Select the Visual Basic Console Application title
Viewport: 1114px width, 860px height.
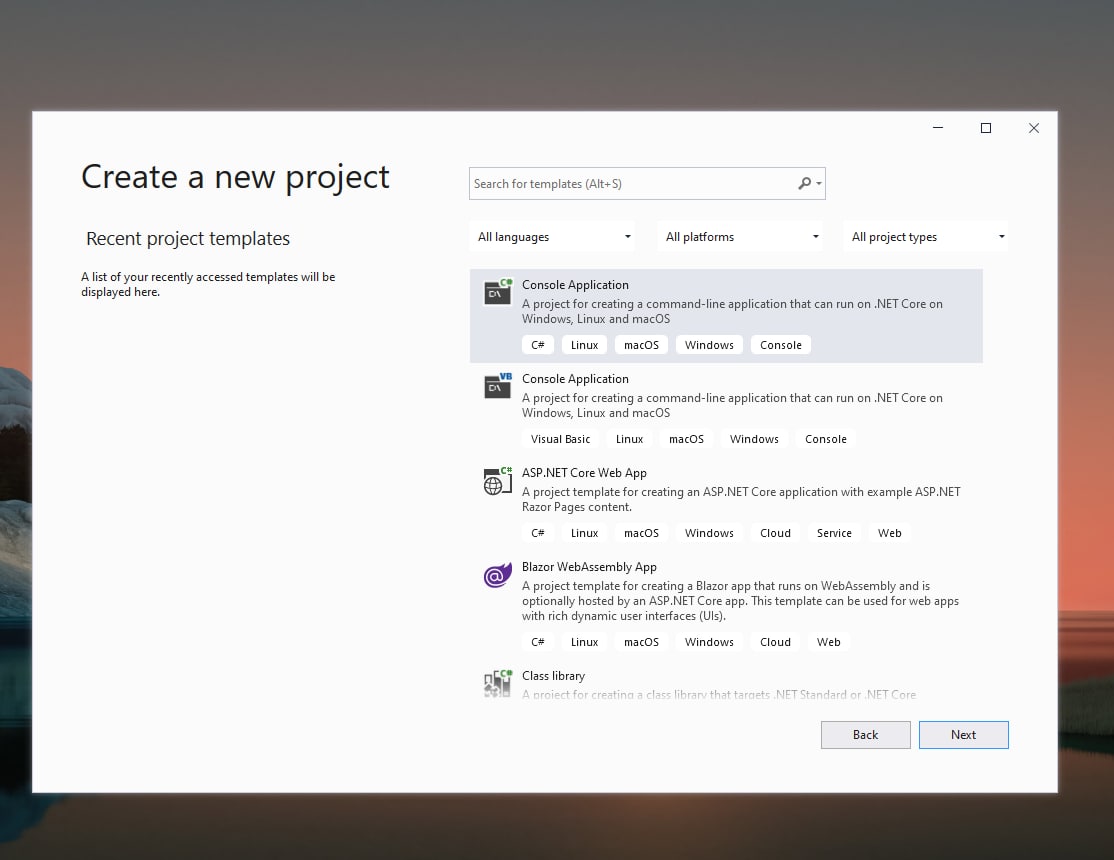575,379
